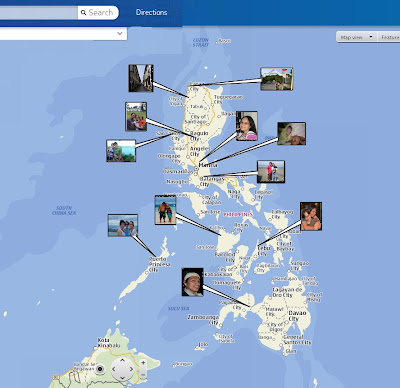Pan the map down with the bottom arrow
Screen dimensions: 400x388
(x=122, y=378)
